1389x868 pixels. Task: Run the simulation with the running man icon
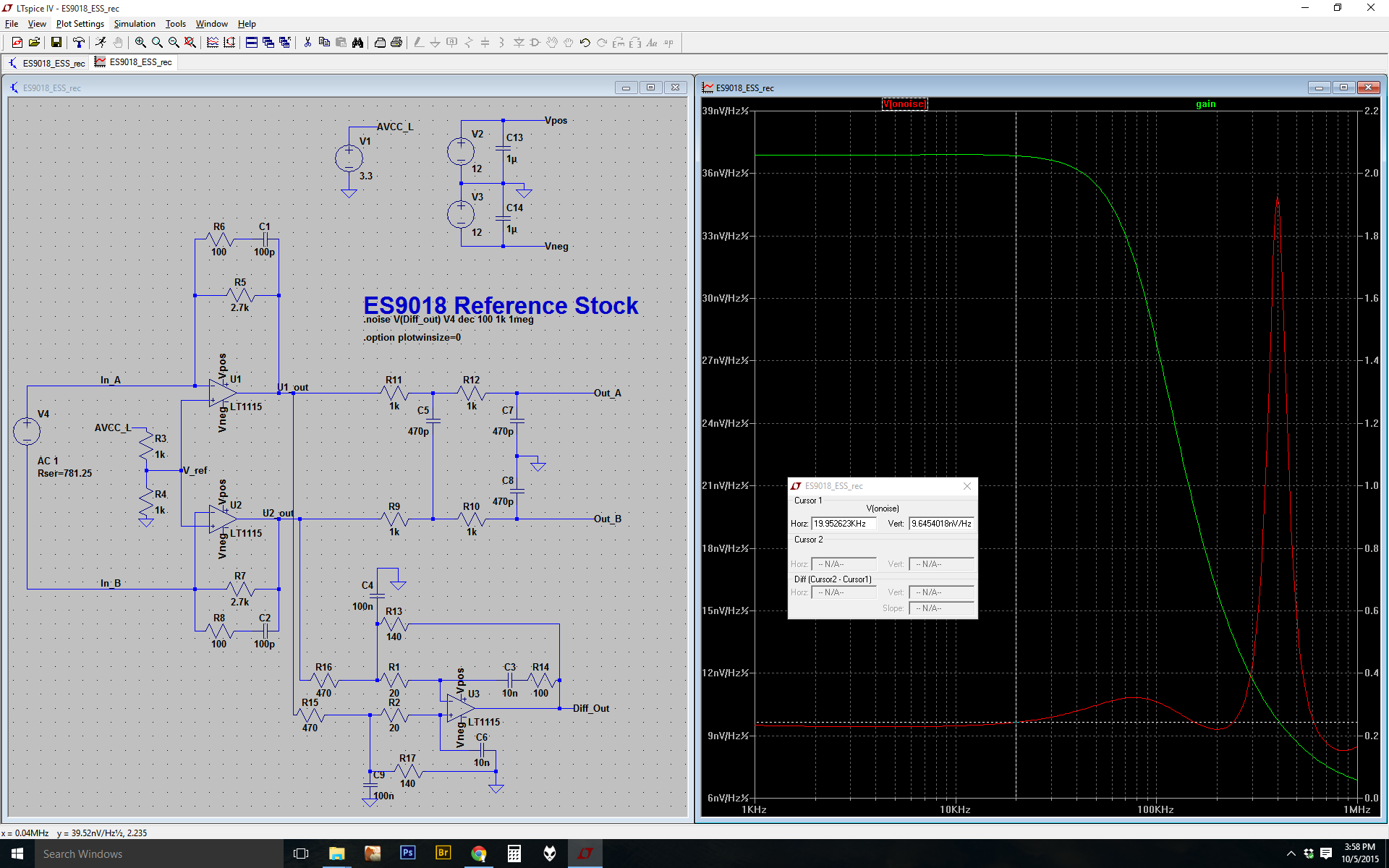101,43
